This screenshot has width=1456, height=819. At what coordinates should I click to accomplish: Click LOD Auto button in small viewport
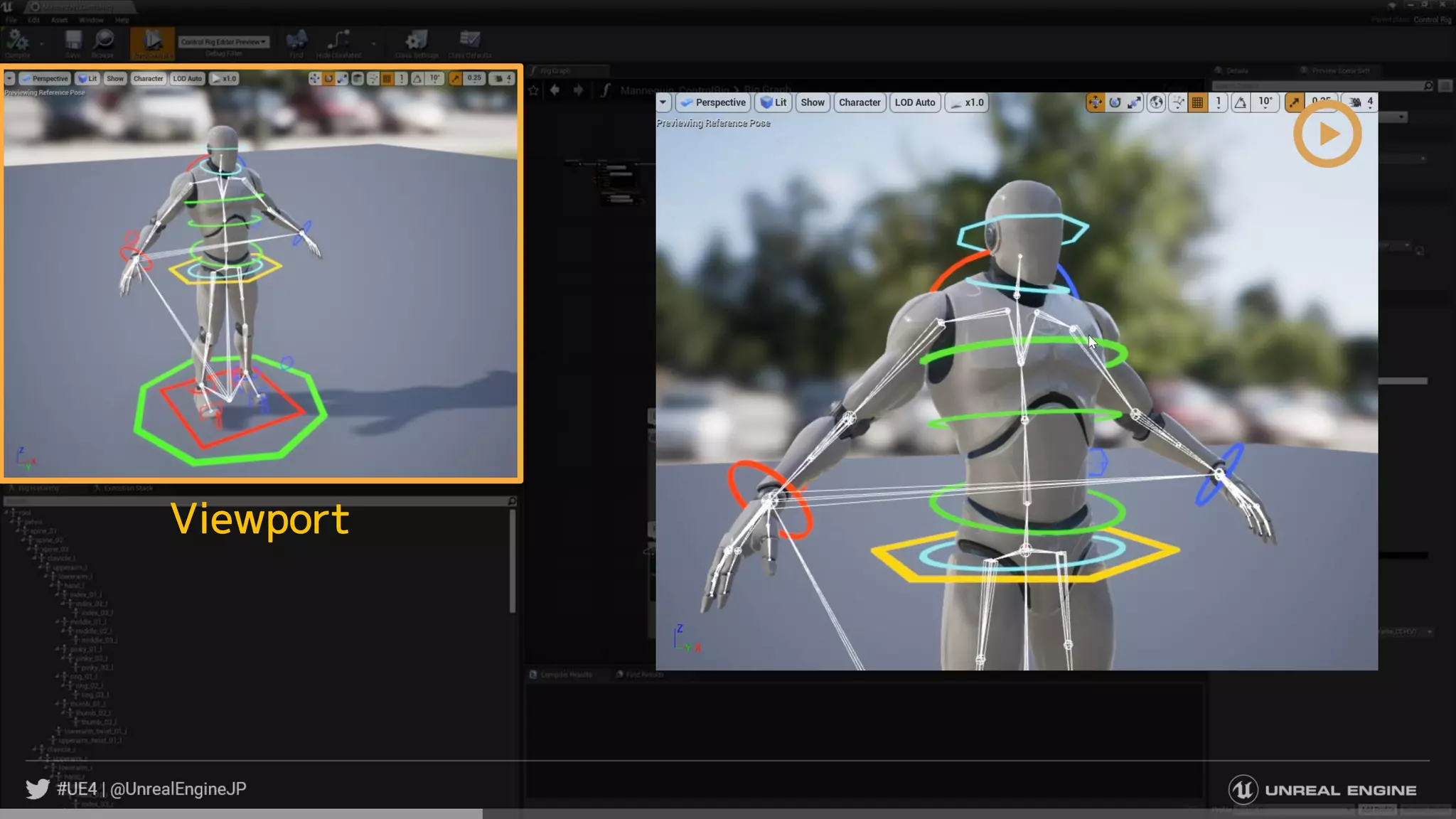[187, 78]
